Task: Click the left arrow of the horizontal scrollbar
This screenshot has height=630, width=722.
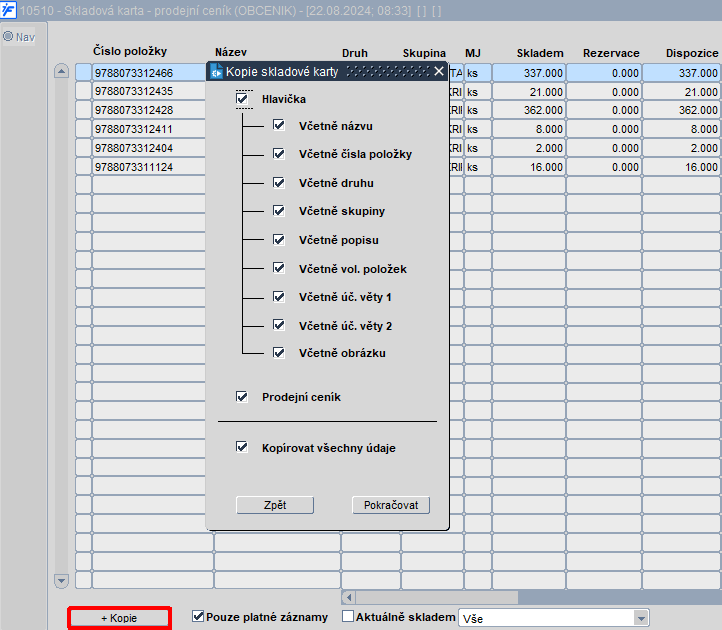Action: pyautogui.click(x=349, y=597)
